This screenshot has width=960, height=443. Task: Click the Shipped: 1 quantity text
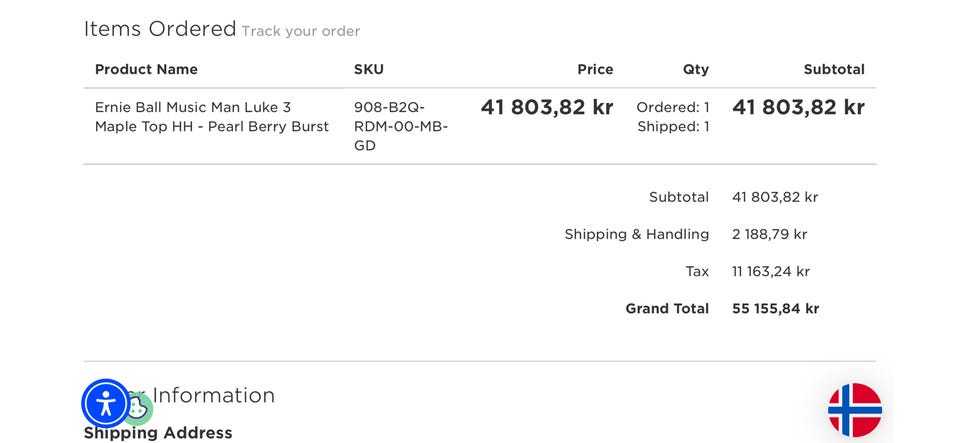[x=673, y=127]
